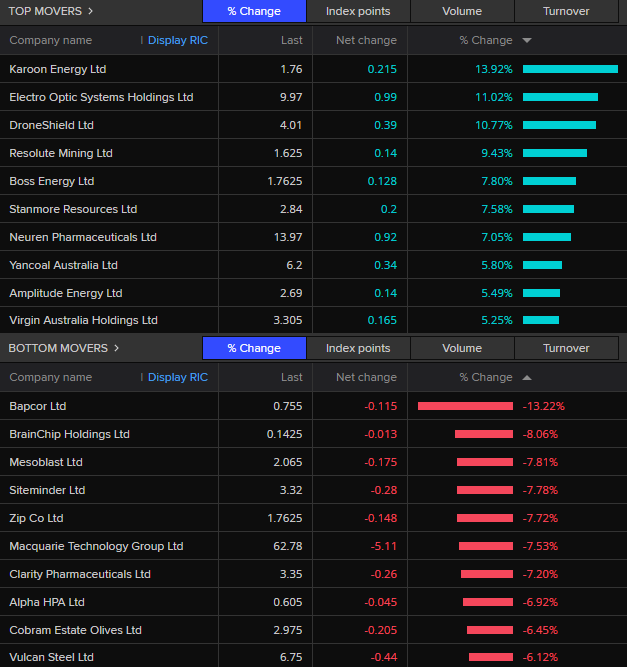
Task: Click the descending sort arrow in Top Movers
Action: click(x=527, y=41)
